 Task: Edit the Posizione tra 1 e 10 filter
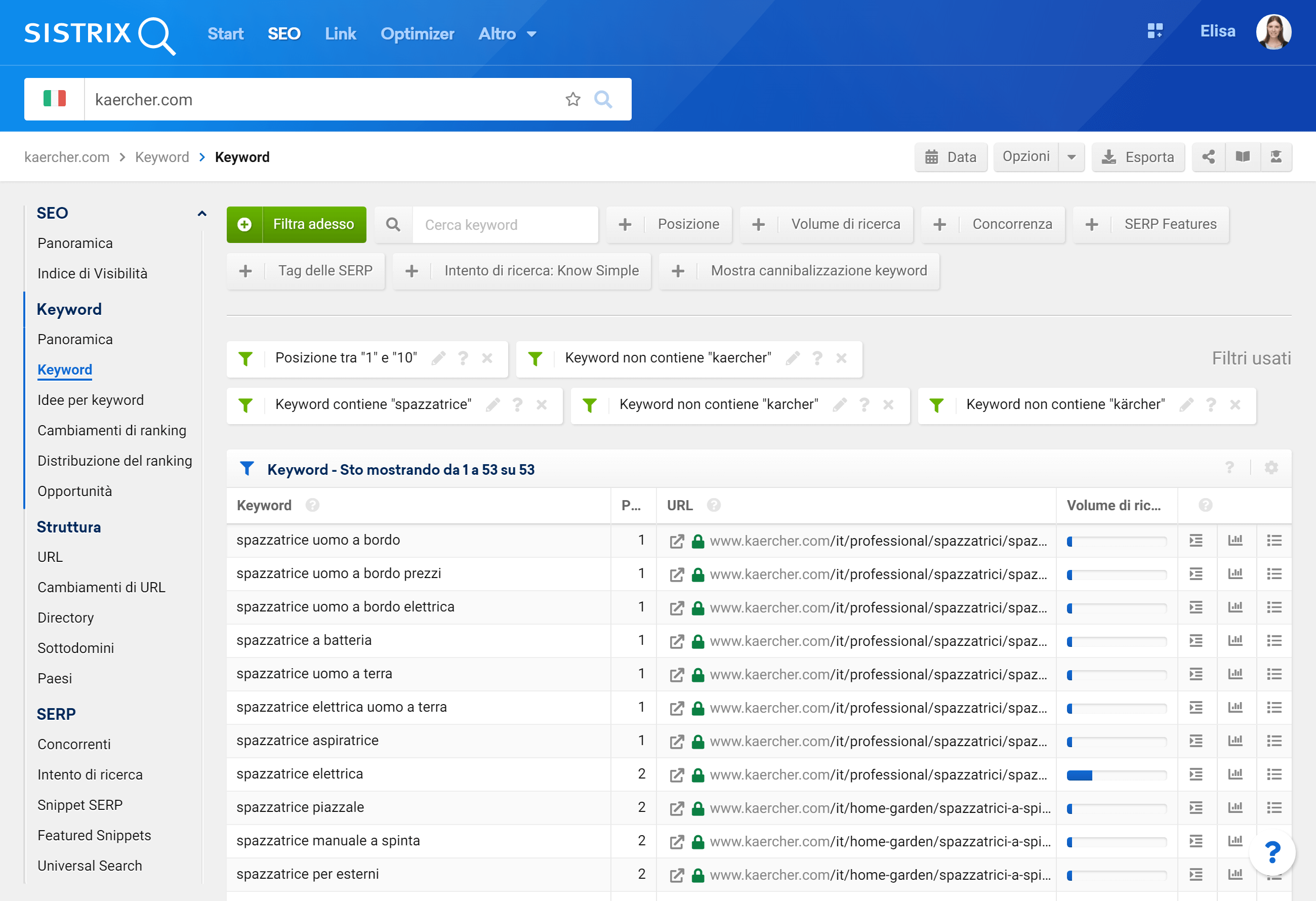(439, 358)
